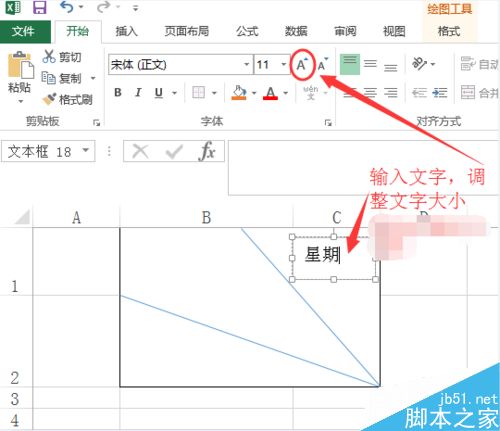The image size is (500, 431).
Task: Align text center horizontally
Action: tap(370, 92)
